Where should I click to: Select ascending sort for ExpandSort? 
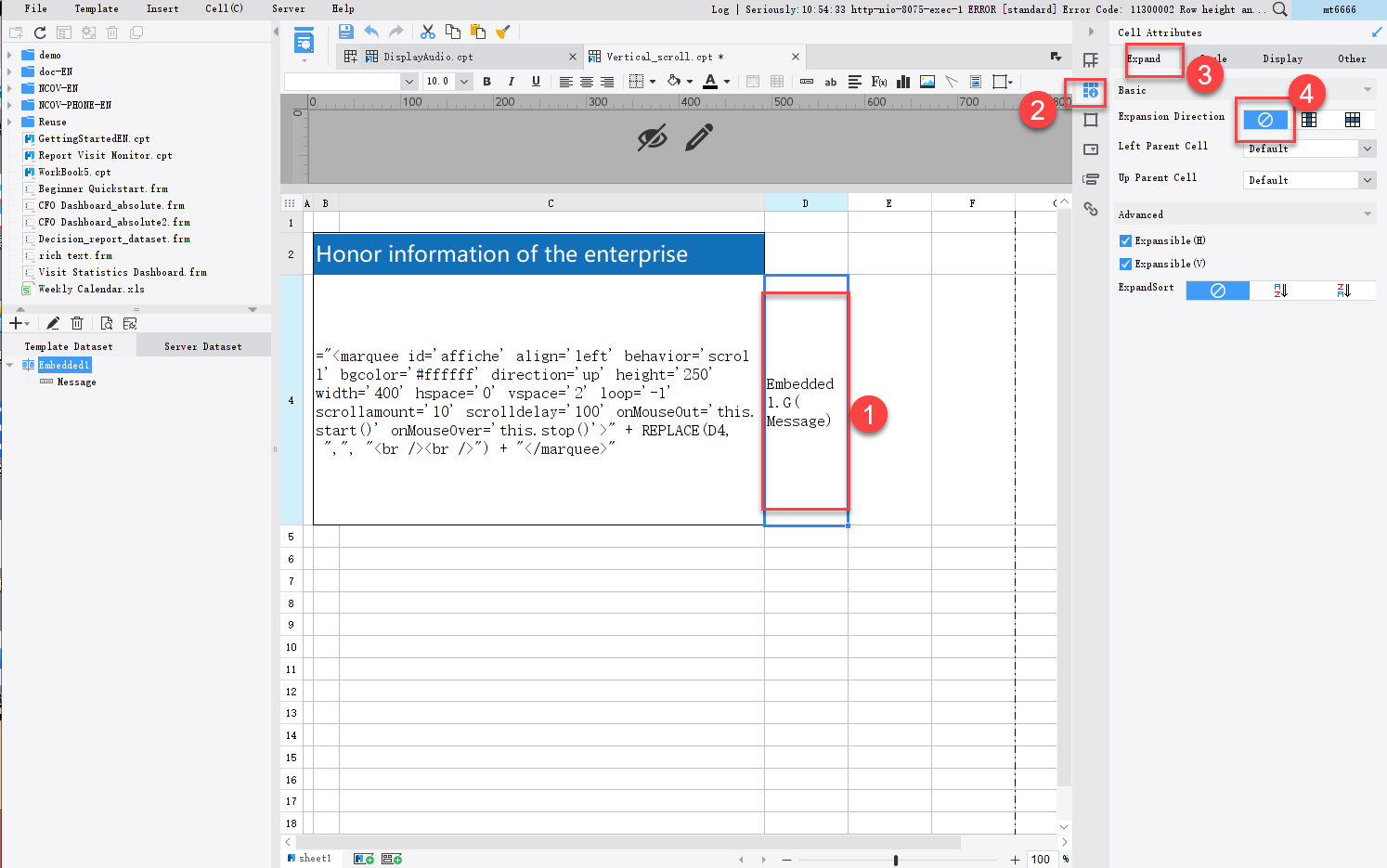[1281, 290]
